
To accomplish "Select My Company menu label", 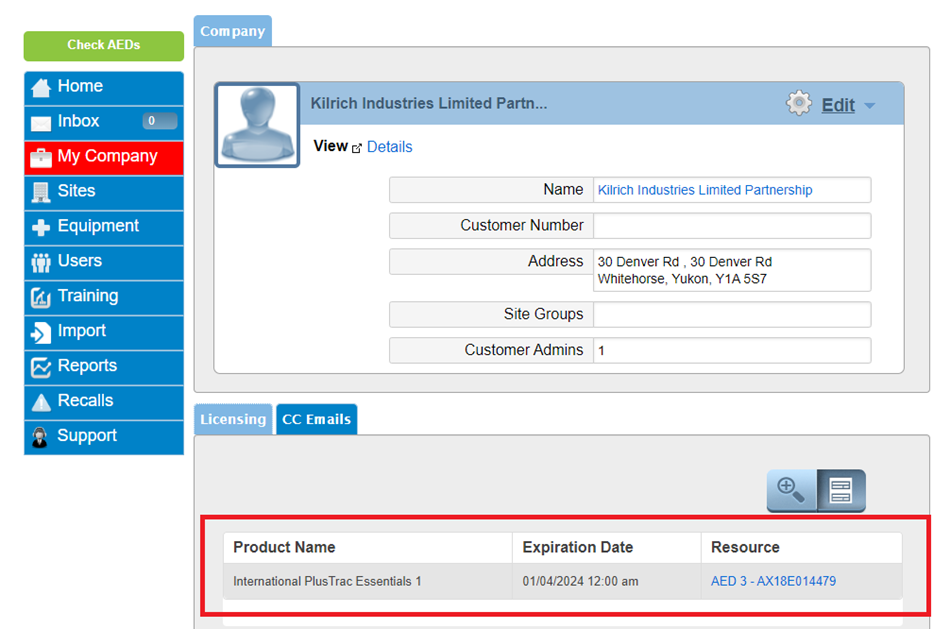I will point(107,156).
